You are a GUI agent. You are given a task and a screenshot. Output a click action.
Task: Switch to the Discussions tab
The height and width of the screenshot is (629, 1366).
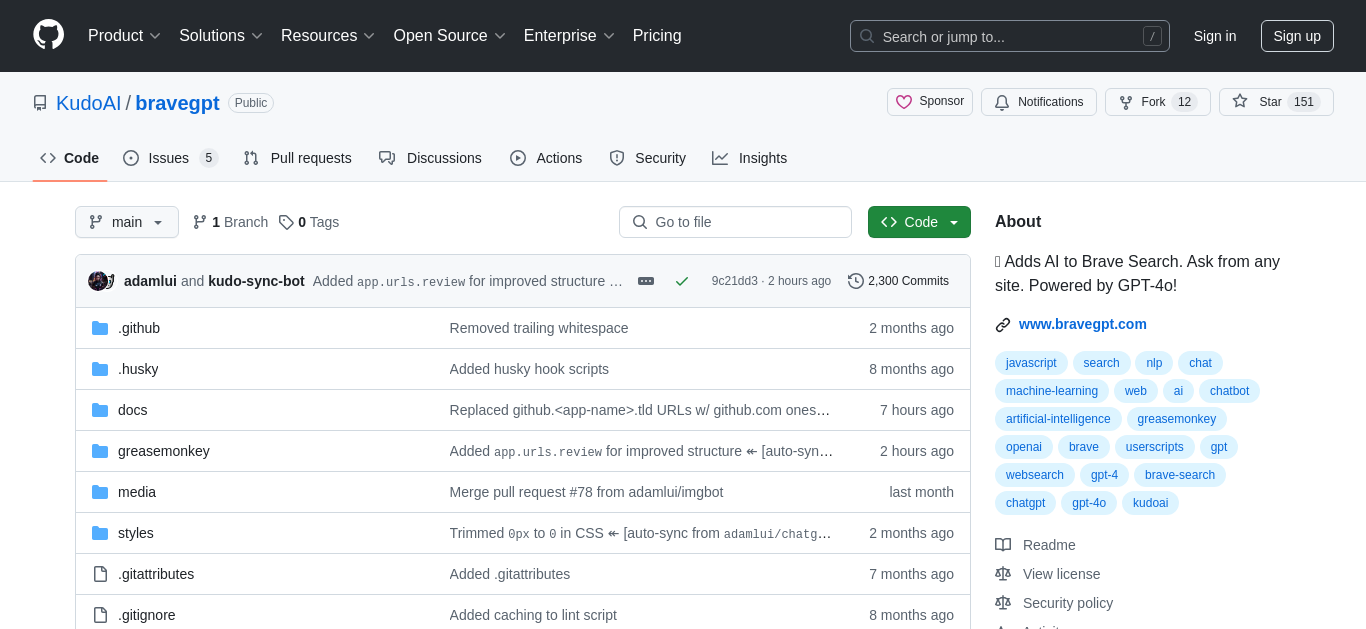[x=430, y=158]
